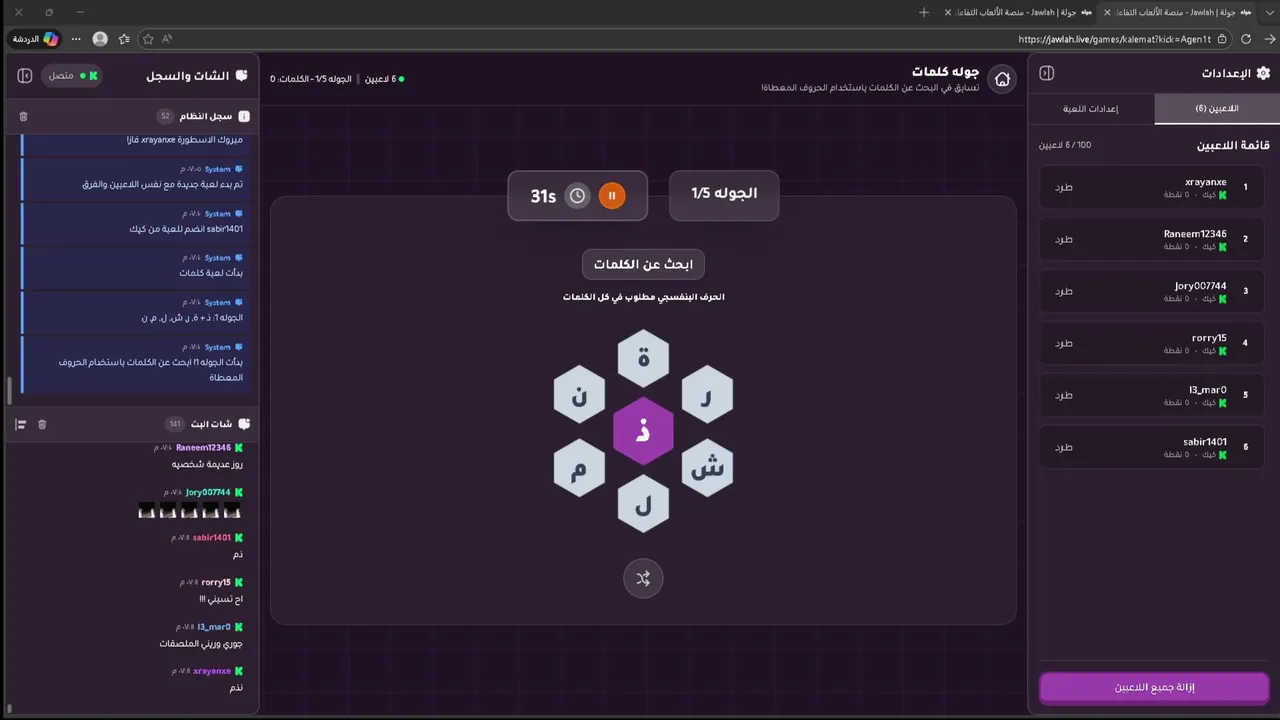Click the sticker images in Jory007744's chat message
The width and height of the screenshot is (1280, 720).
click(x=189, y=510)
